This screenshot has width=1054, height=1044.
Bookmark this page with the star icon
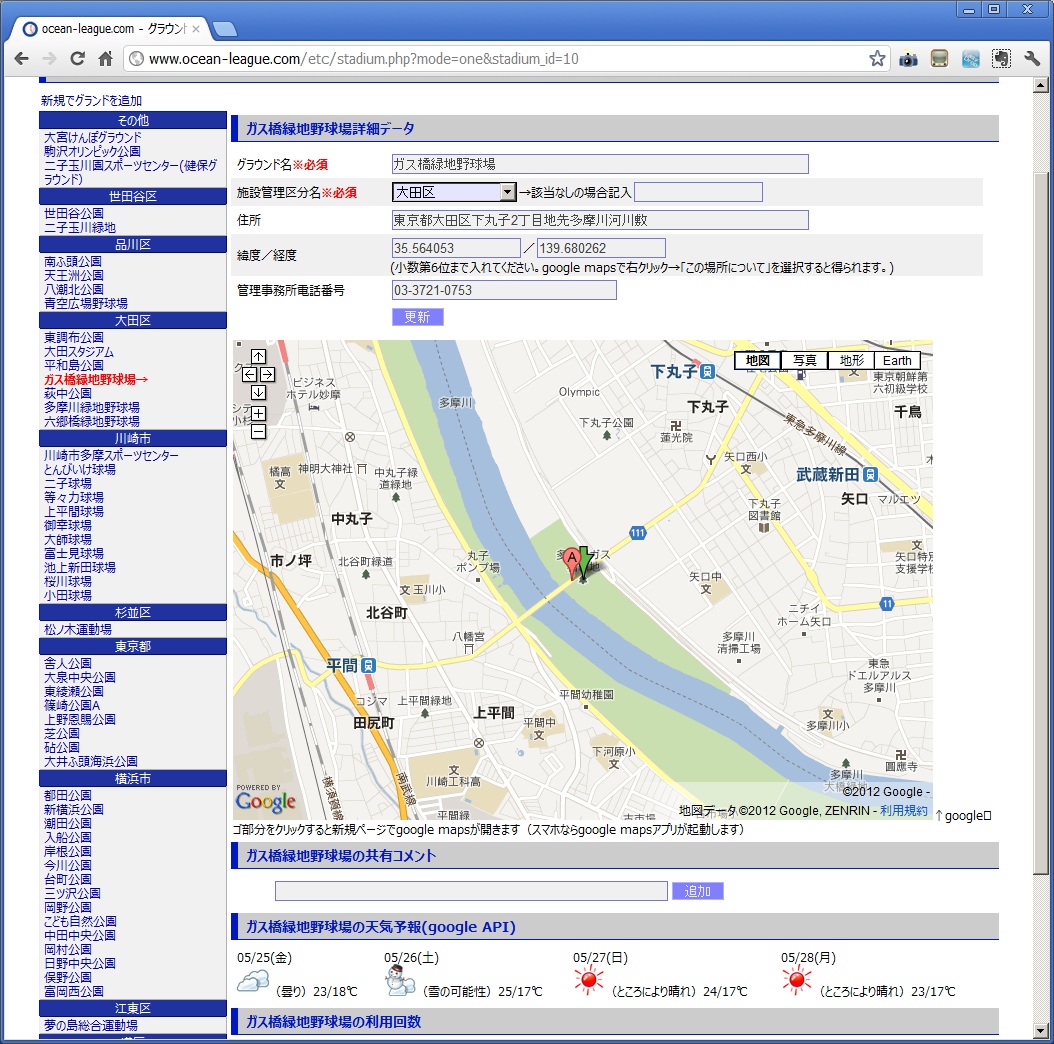tap(877, 59)
